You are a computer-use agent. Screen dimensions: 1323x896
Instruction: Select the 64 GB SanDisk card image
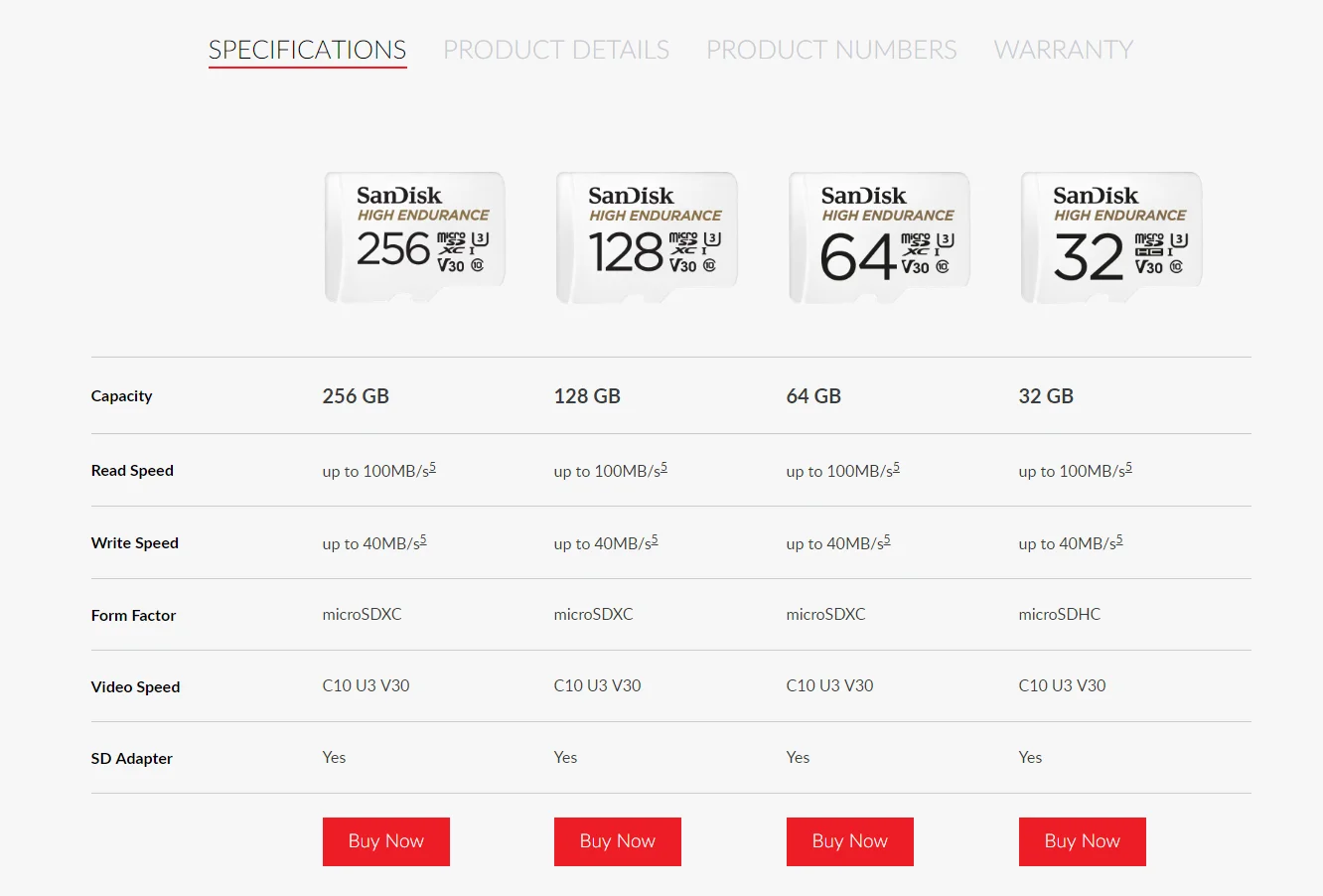coord(879,237)
